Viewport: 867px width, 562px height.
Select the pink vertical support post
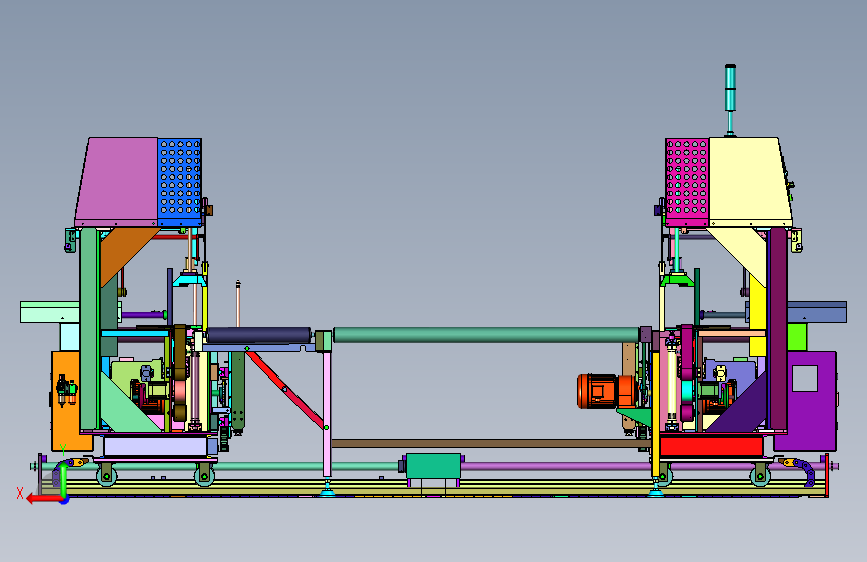327,413
